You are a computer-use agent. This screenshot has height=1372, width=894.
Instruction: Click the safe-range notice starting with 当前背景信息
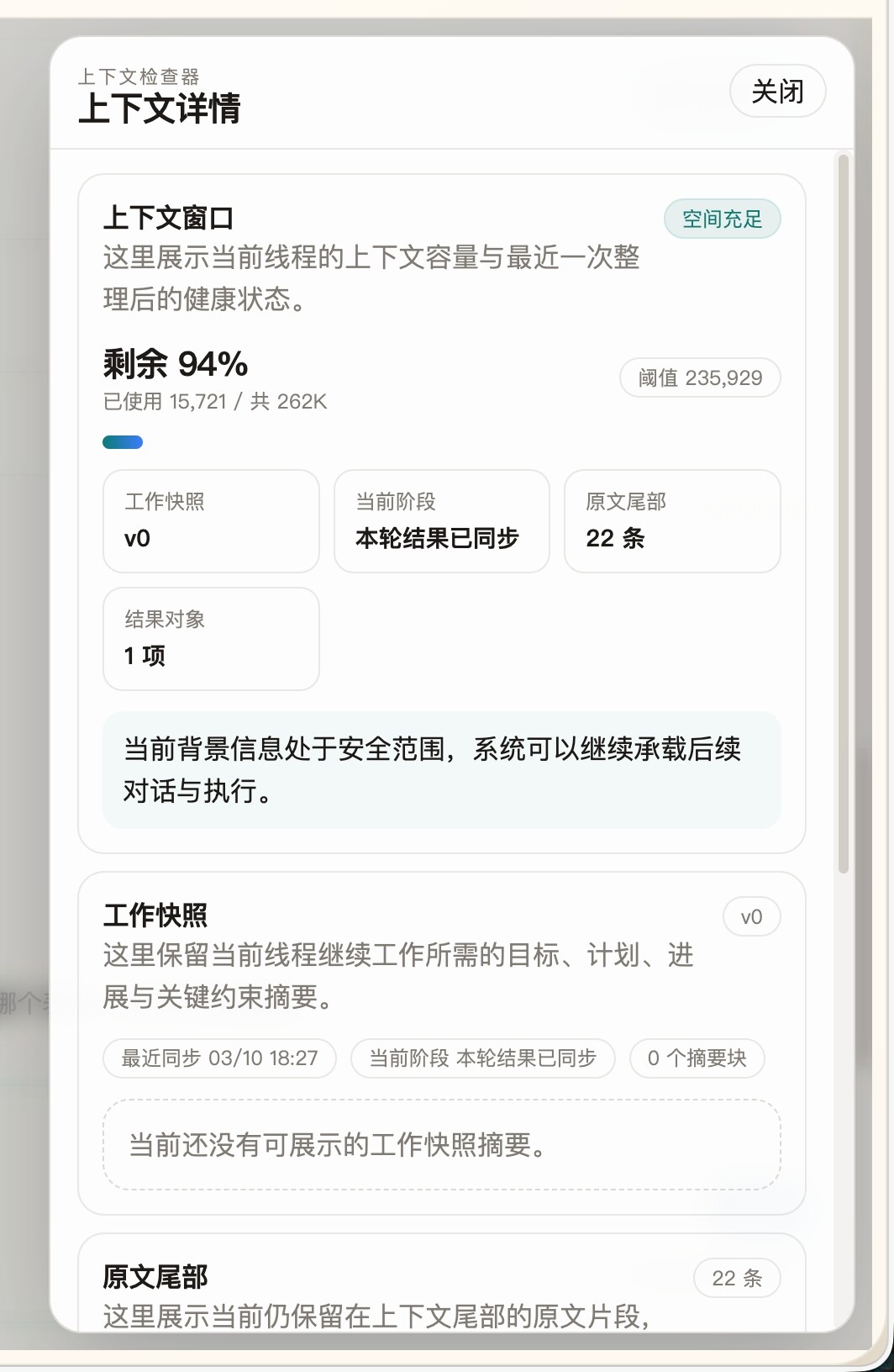441,770
